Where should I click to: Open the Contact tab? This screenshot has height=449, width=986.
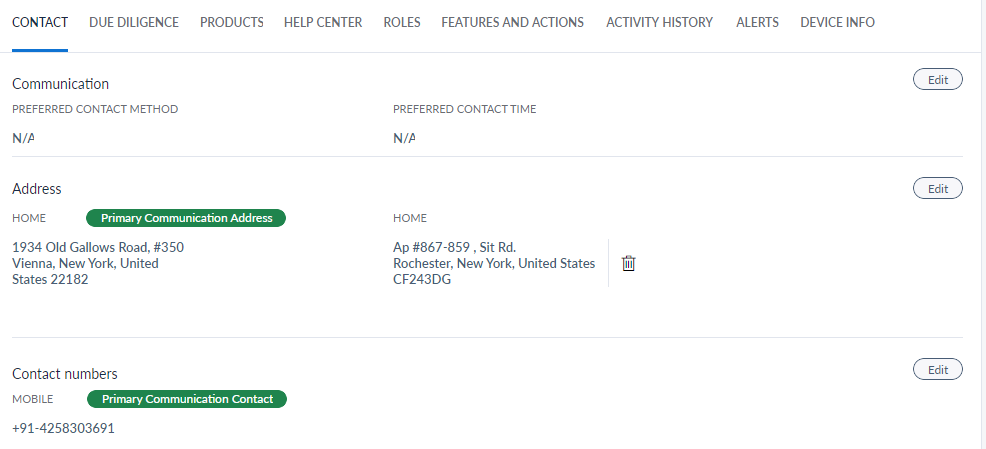tap(40, 22)
